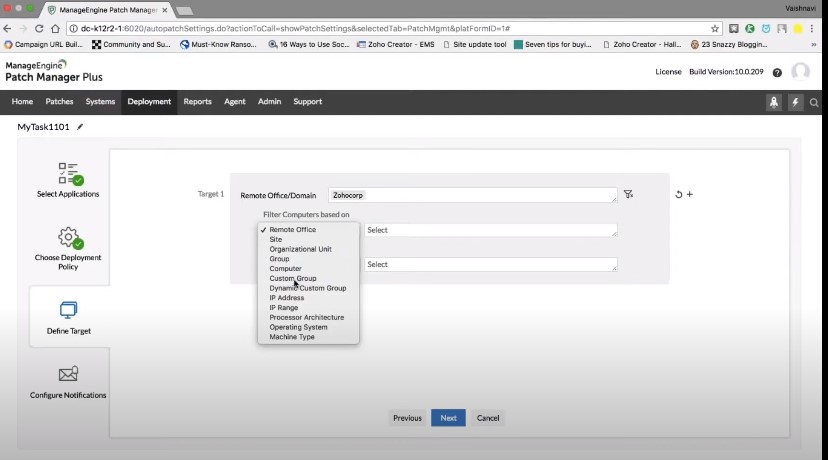Choose Processor Architecture filter option
The image size is (828, 460).
pos(308,317)
